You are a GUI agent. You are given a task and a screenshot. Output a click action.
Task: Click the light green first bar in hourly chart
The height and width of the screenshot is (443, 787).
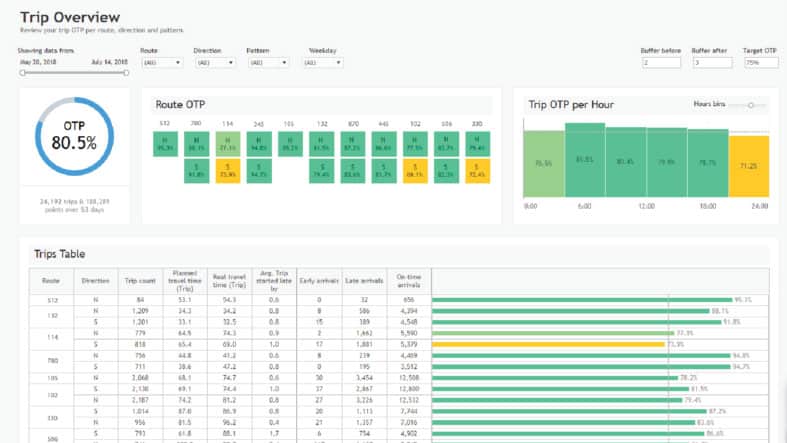point(544,164)
